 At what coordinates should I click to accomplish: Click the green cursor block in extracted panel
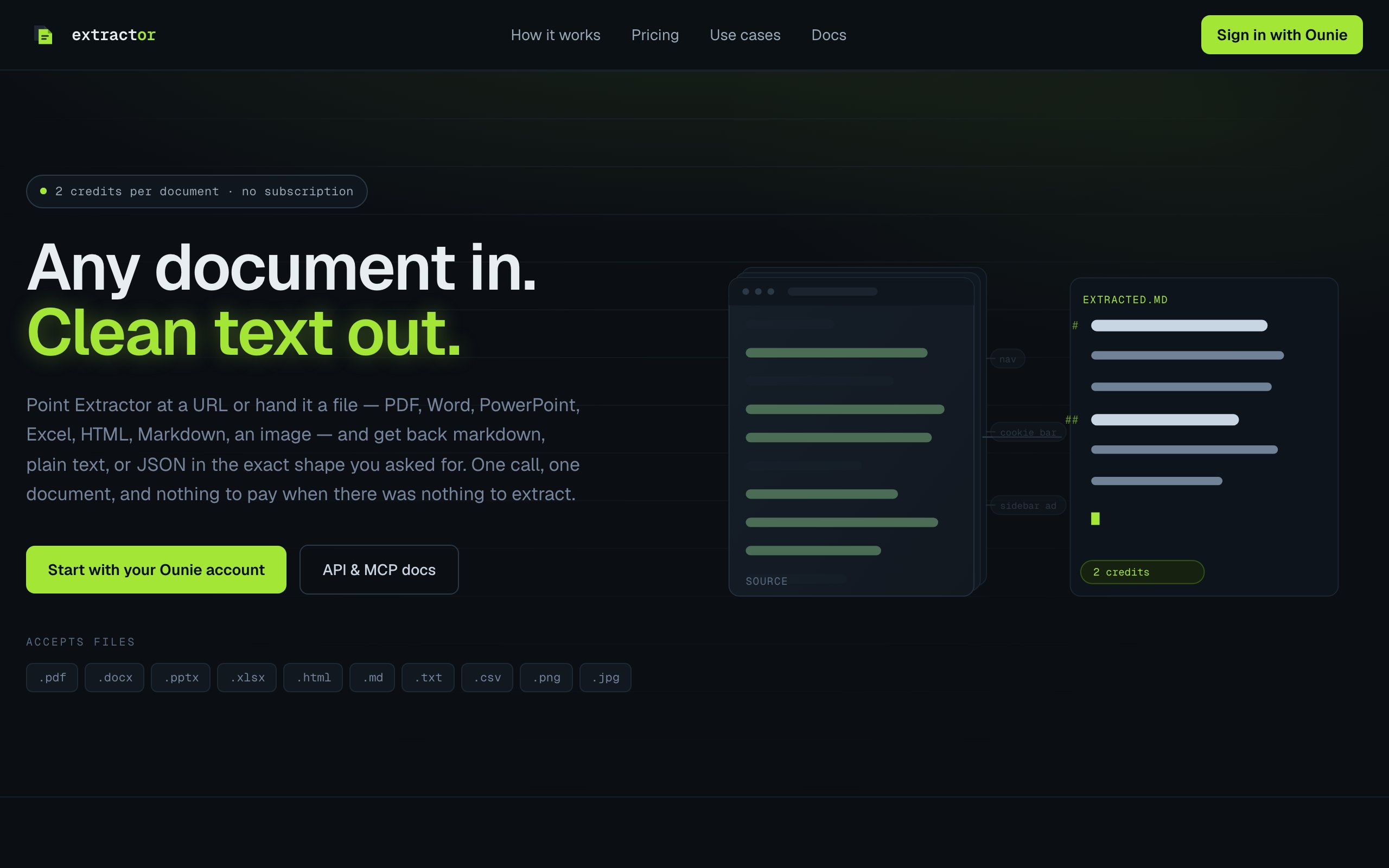[1095, 519]
